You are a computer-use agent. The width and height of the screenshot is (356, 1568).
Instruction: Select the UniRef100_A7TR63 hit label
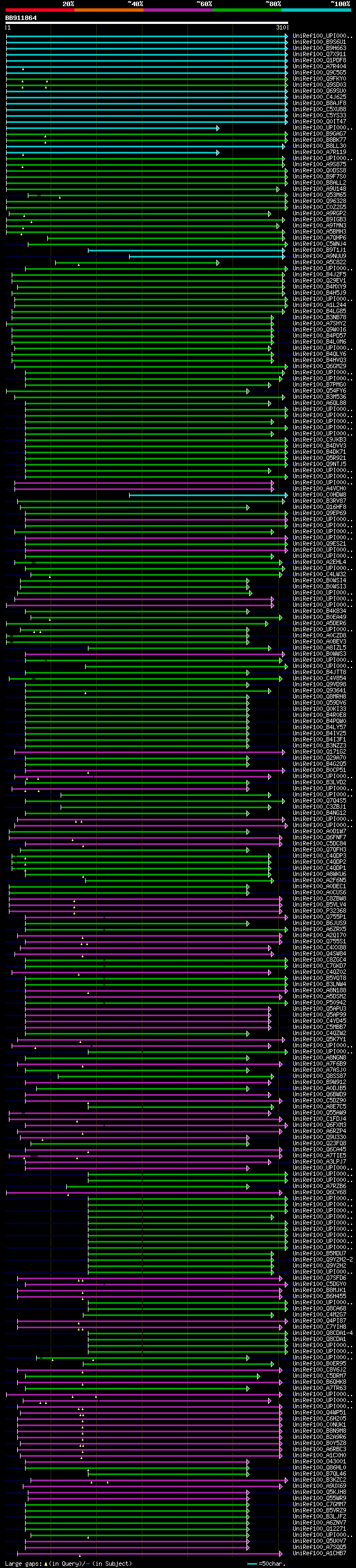point(319,1388)
